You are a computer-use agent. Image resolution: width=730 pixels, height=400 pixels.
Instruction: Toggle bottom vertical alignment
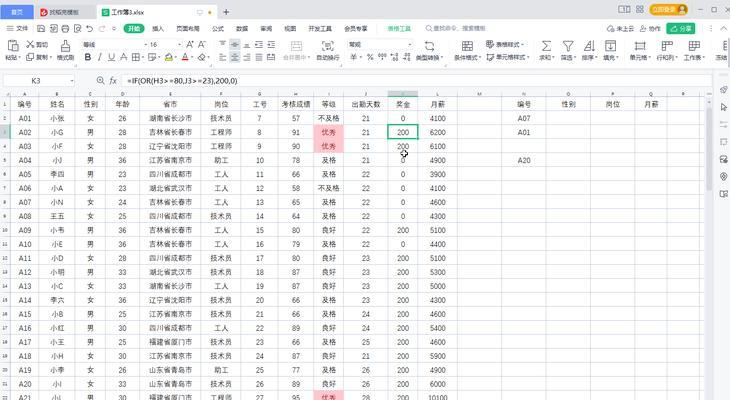(x=247, y=44)
